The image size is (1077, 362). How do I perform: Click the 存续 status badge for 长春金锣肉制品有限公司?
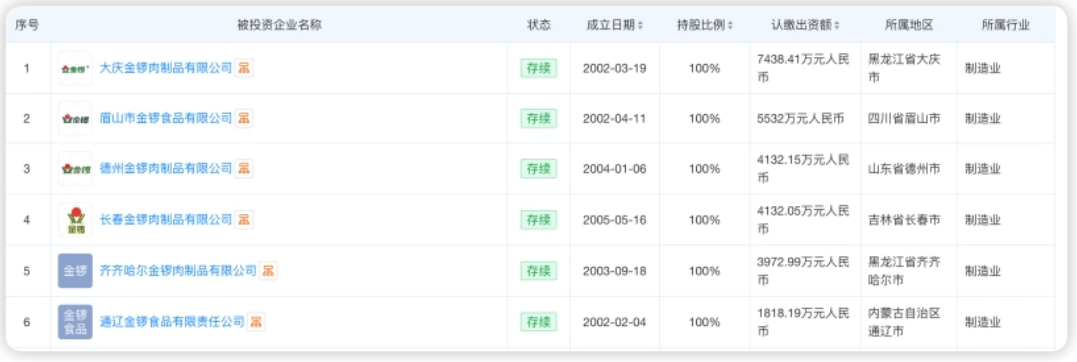538,220
